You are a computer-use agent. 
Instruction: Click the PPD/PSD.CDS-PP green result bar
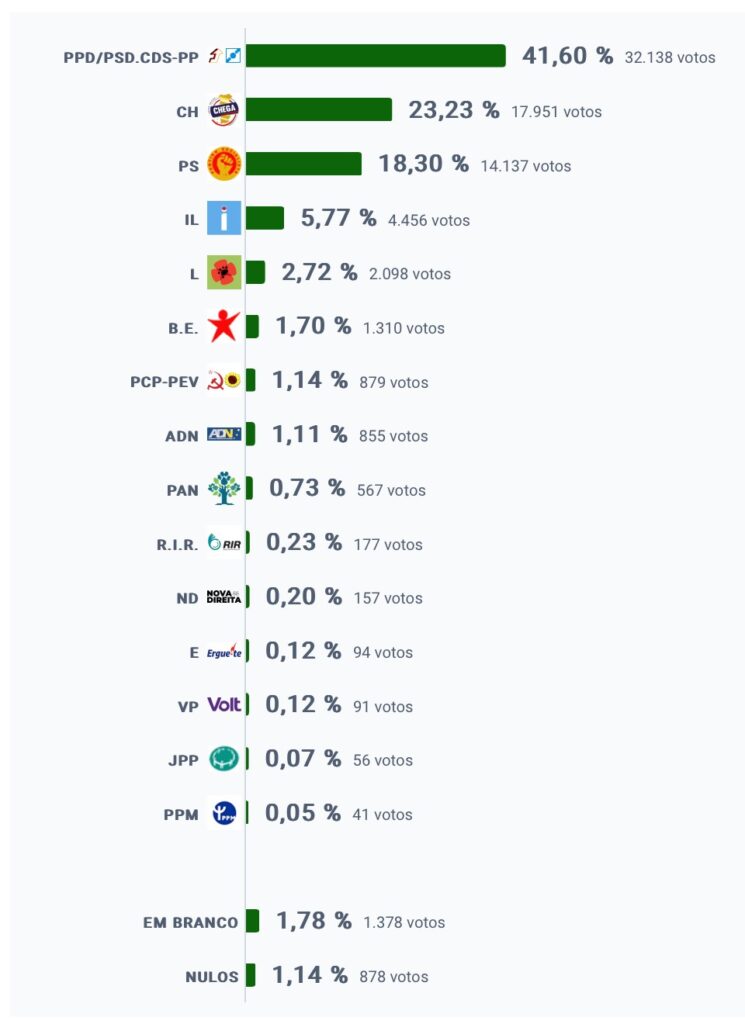pos(375,56)
